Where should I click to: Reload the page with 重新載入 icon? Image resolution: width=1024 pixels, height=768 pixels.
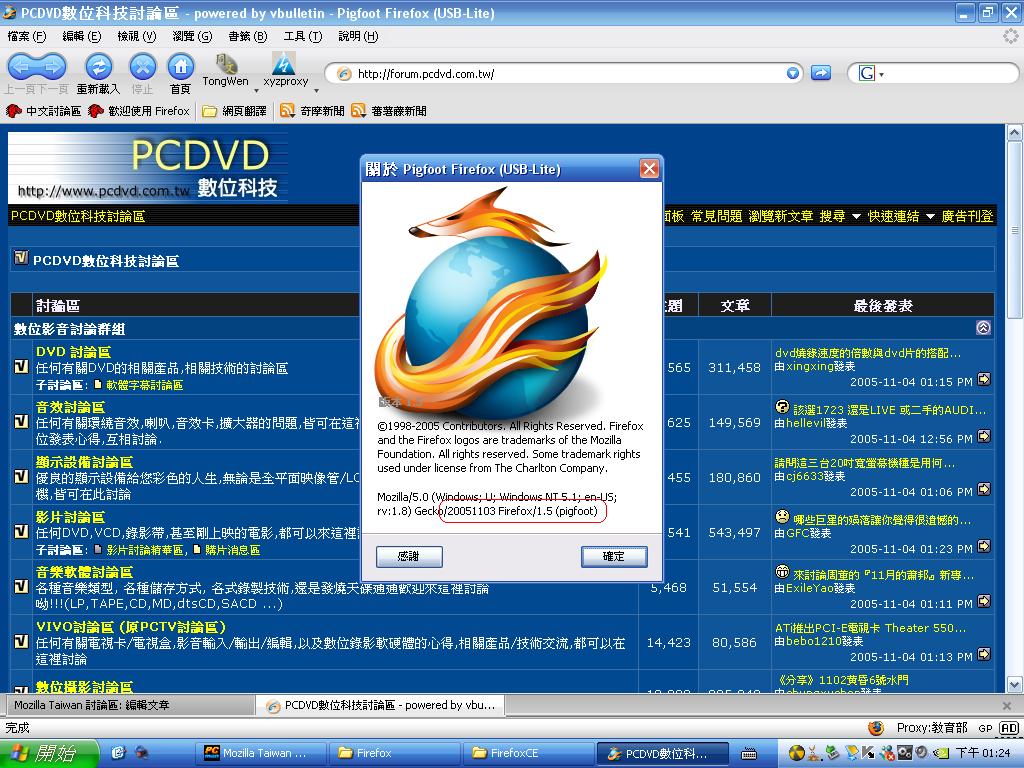click(99, 67)
